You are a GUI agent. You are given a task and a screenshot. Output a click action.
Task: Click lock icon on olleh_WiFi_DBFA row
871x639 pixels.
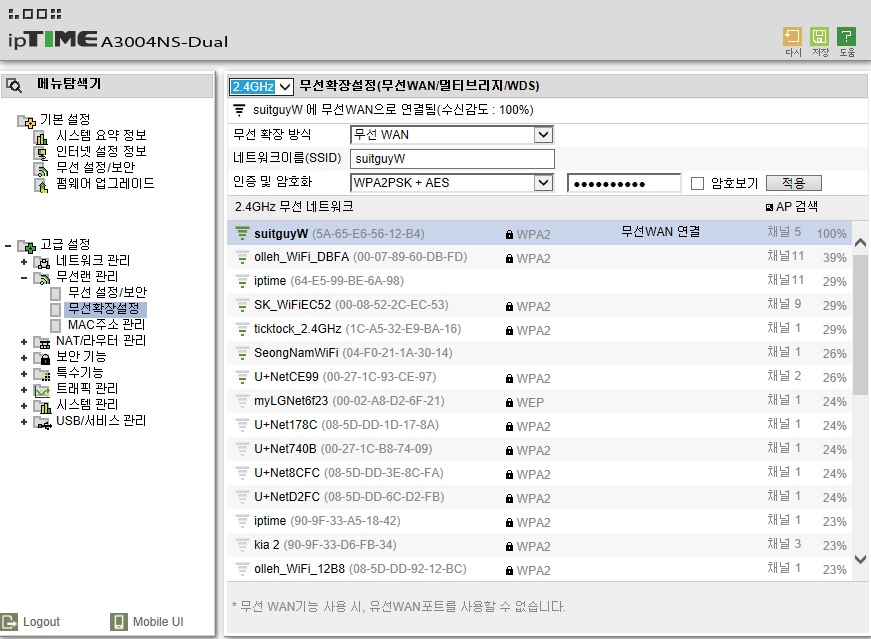pos(509,258)
